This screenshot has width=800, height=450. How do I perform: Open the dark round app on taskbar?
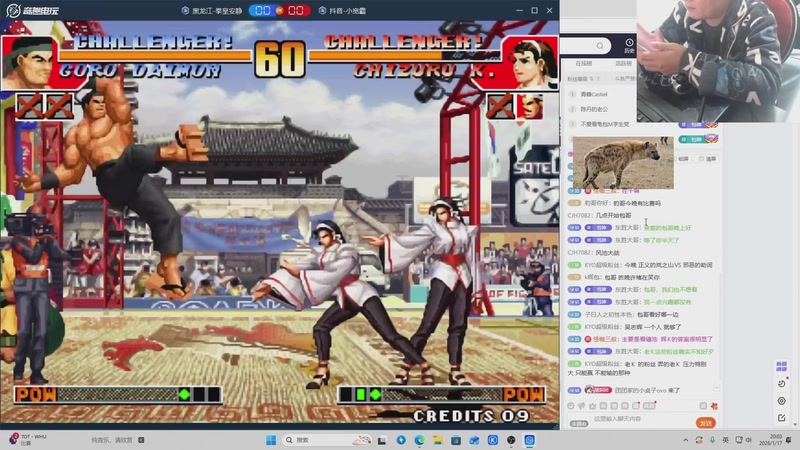(511, 440)
